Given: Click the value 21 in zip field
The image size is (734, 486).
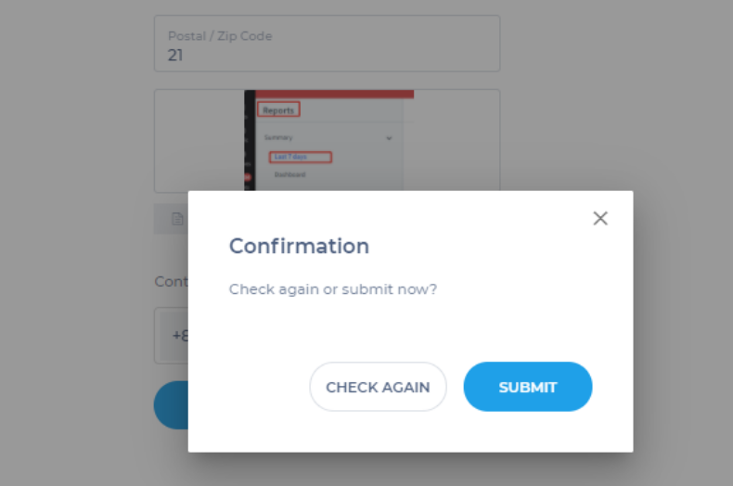Looking at the screenshot, I should pos(176,55).
